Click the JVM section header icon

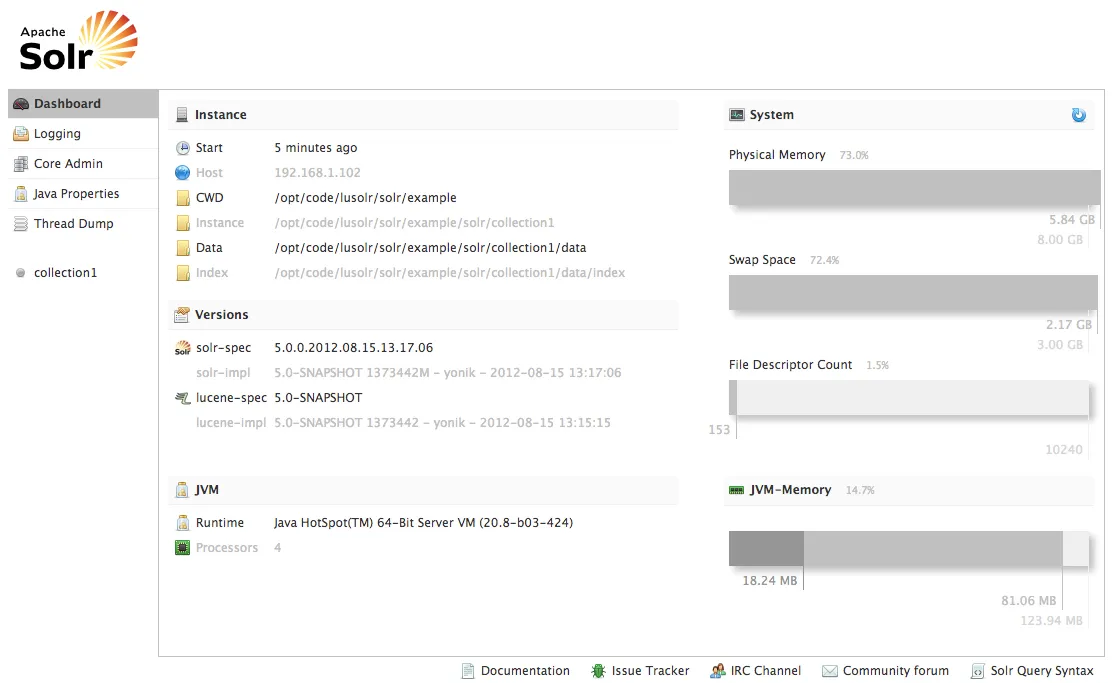pos(182,490)
